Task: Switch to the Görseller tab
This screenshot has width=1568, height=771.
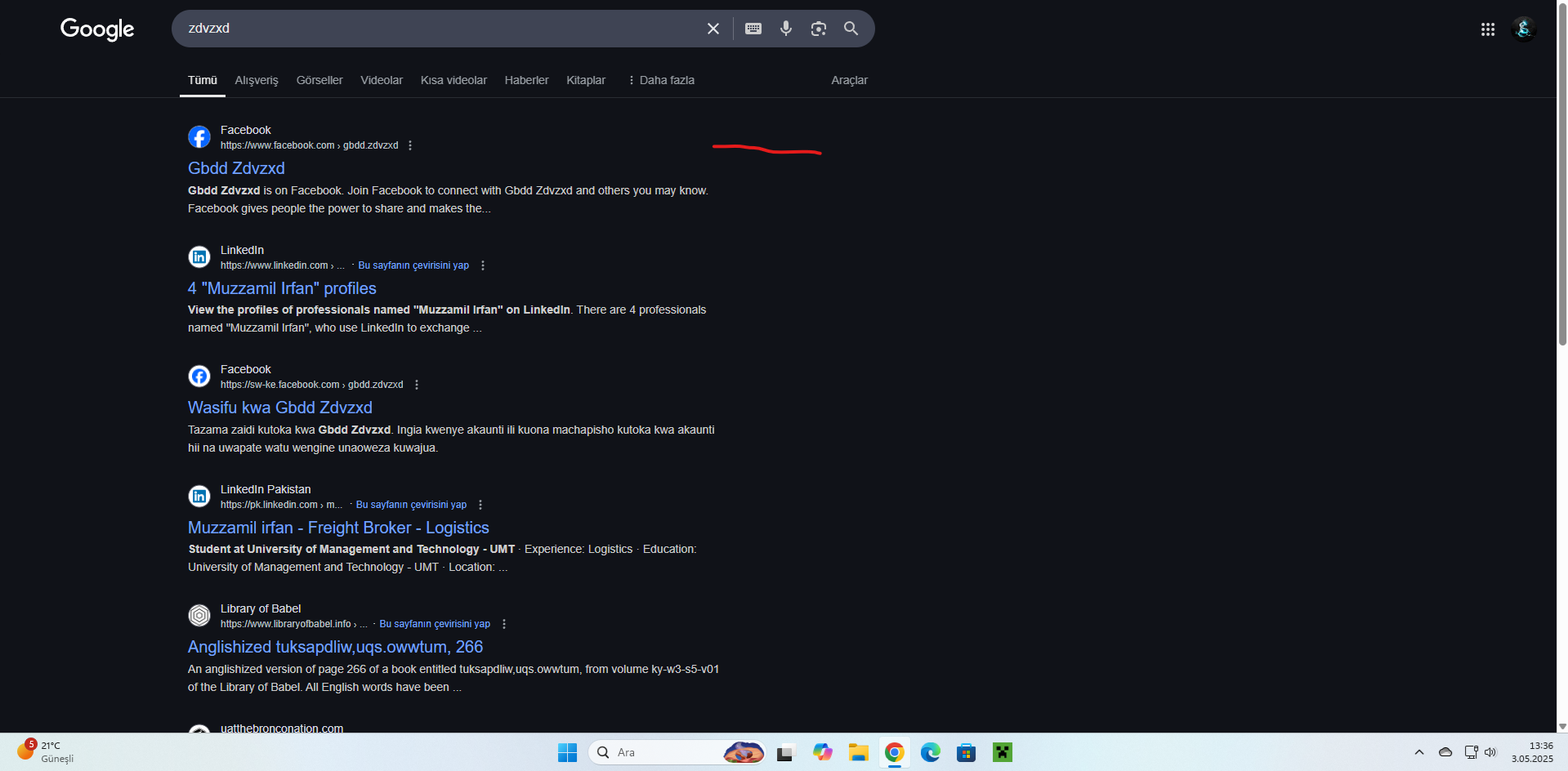Action: [x=319, y=80]
